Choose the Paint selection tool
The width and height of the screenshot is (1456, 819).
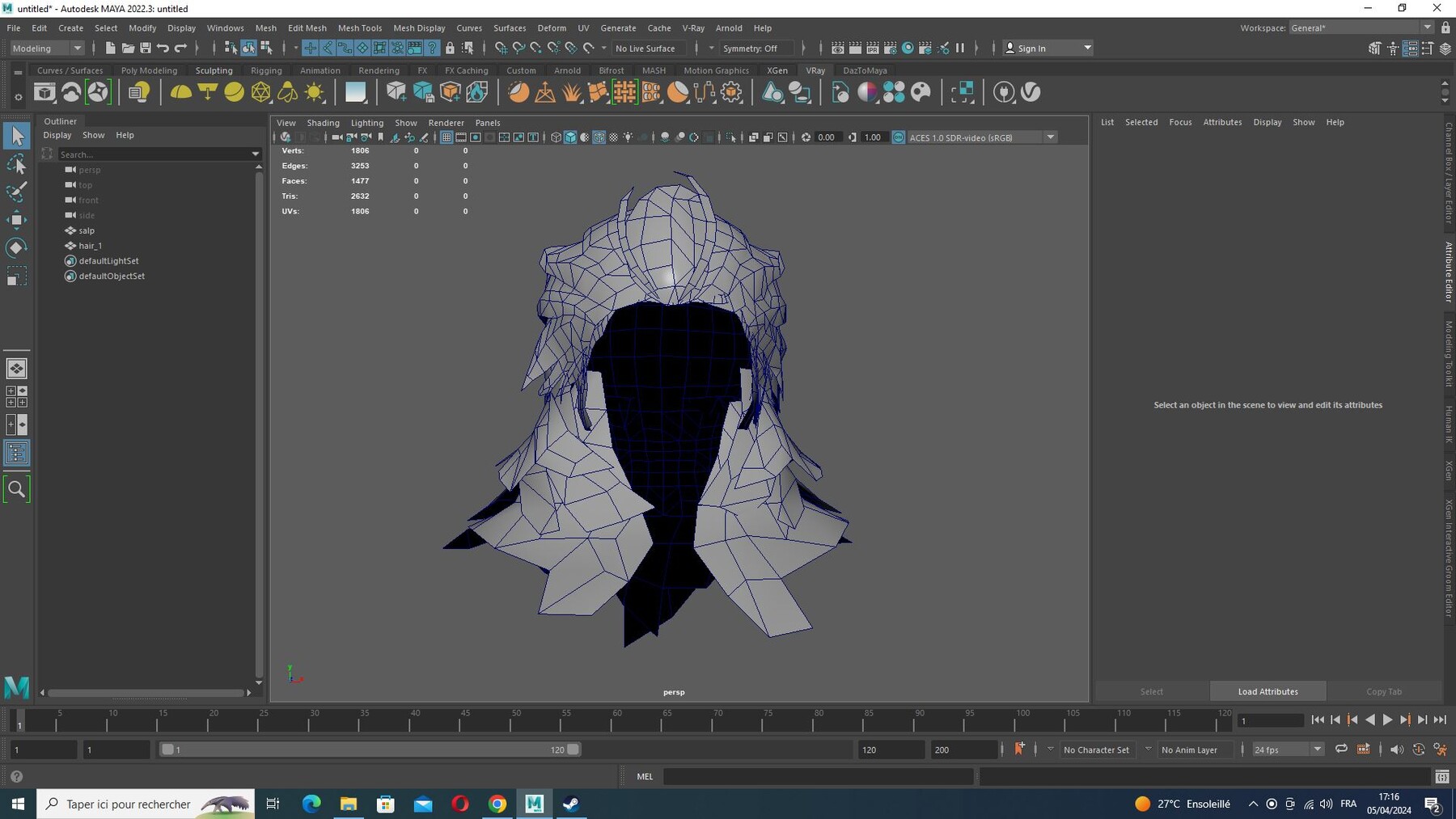point(16,192)
